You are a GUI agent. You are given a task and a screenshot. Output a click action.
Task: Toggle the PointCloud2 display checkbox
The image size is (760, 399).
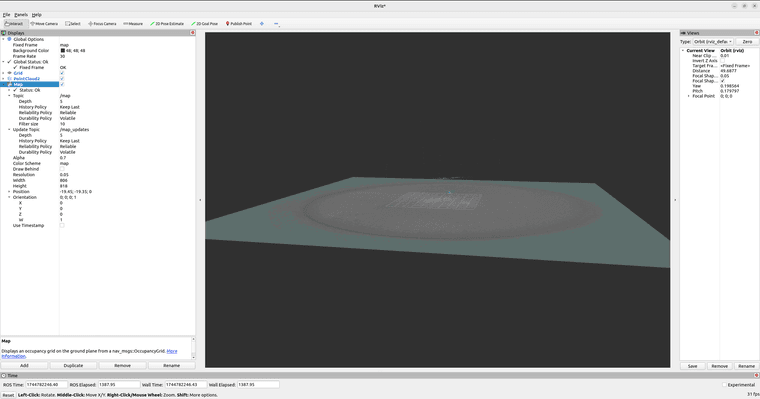coord(62,79)
